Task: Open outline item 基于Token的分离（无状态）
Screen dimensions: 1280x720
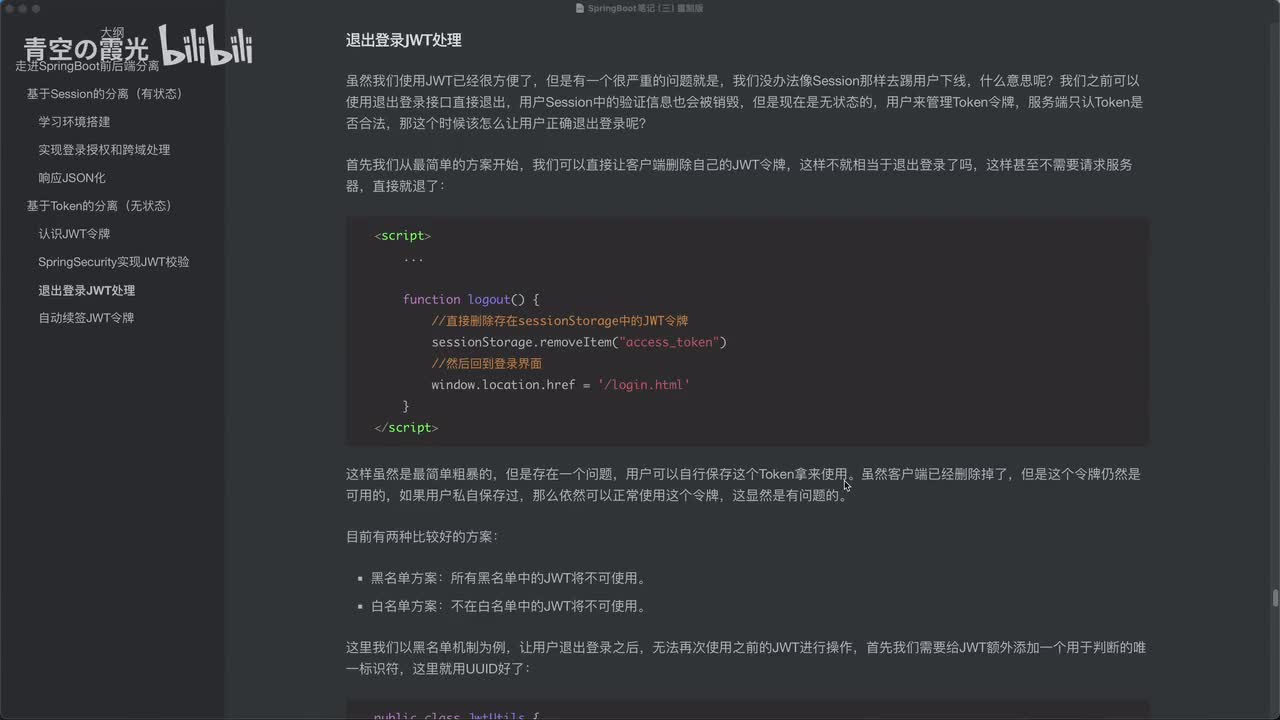Action: click(99, 206)
